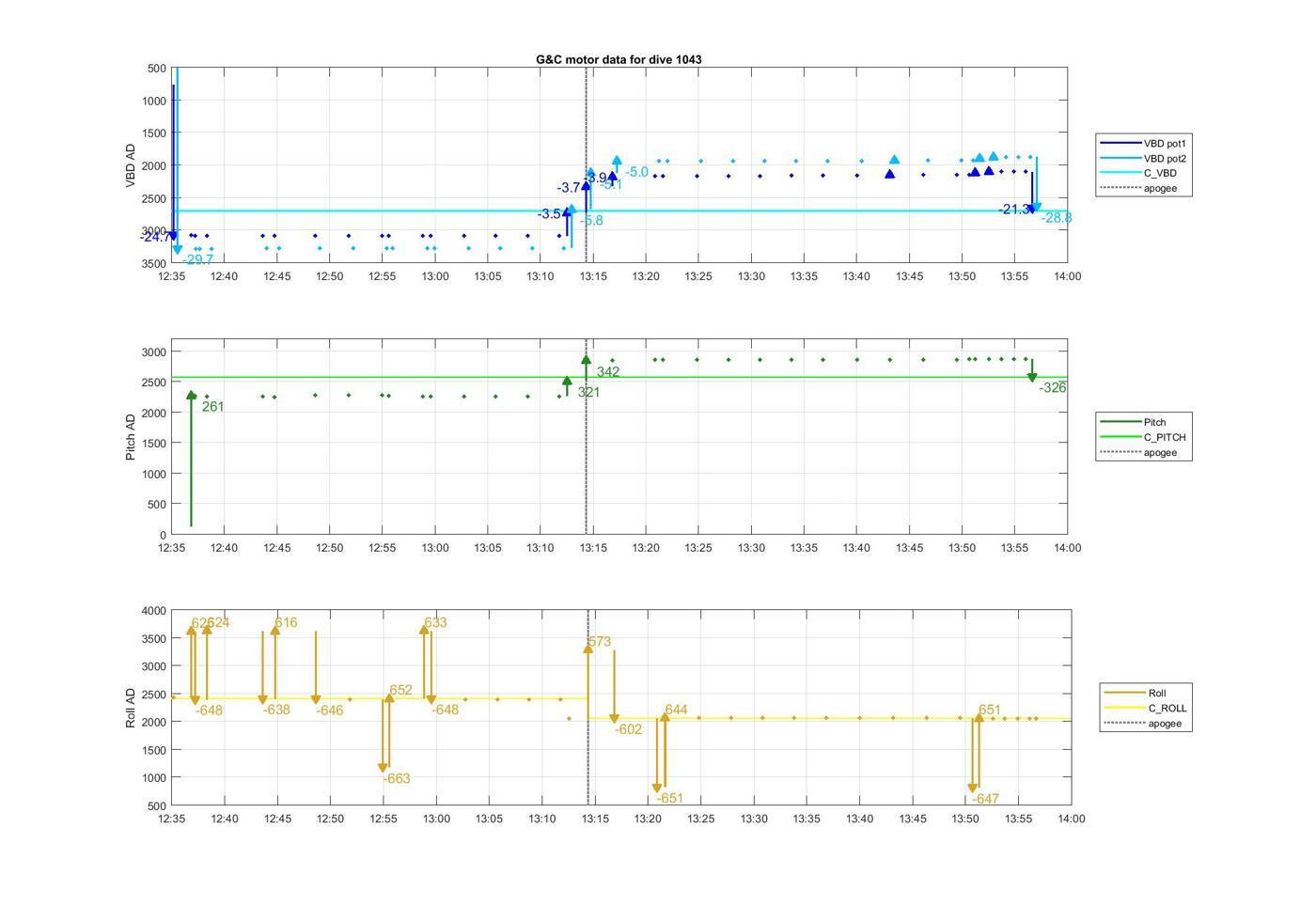Screen dimensions: 1316x906
Task: Click the '321' pitch data label
Action: [588, 392]
